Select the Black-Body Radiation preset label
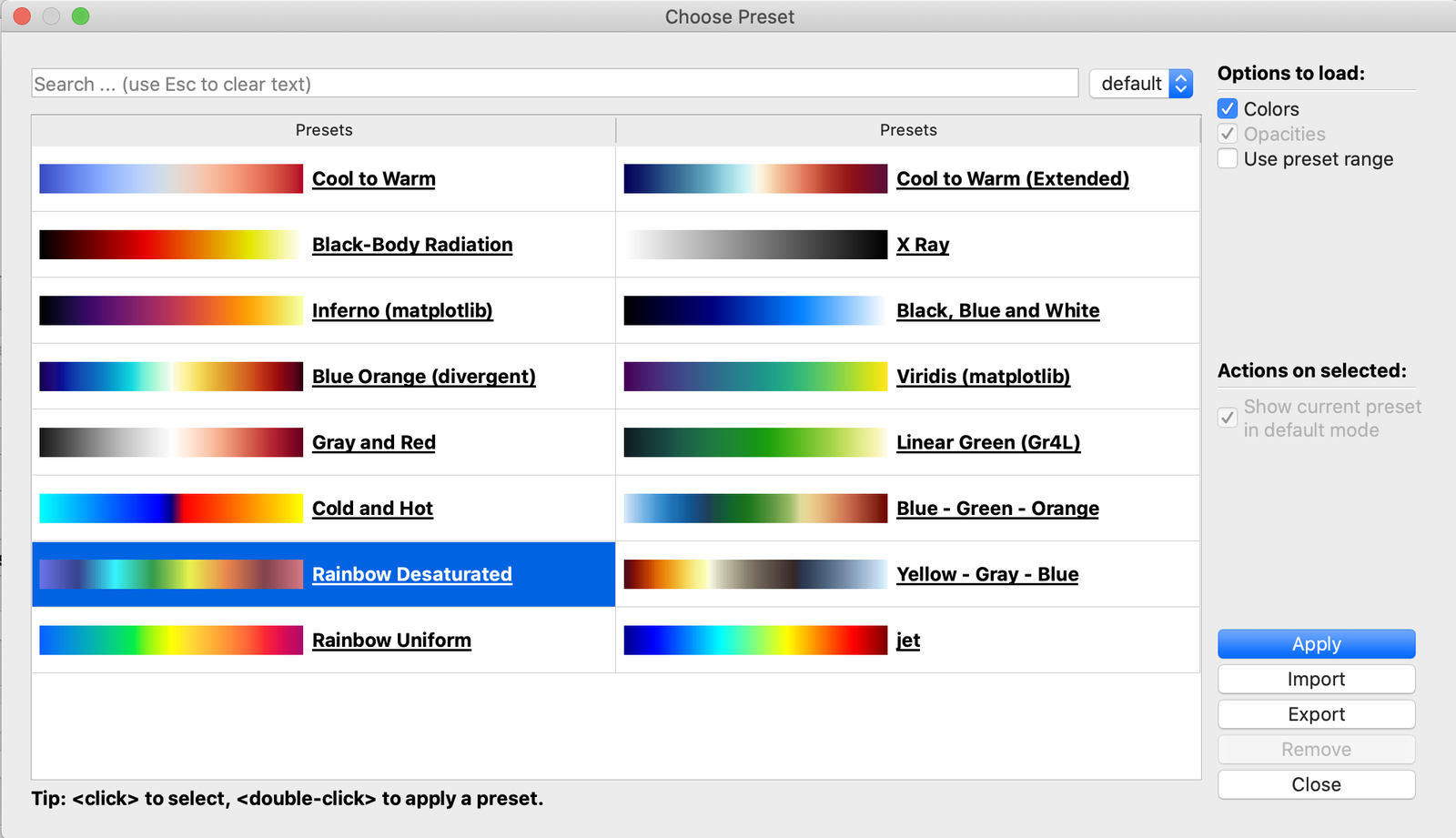Screen dimensions: 1456x838 [x=412, y=245]
